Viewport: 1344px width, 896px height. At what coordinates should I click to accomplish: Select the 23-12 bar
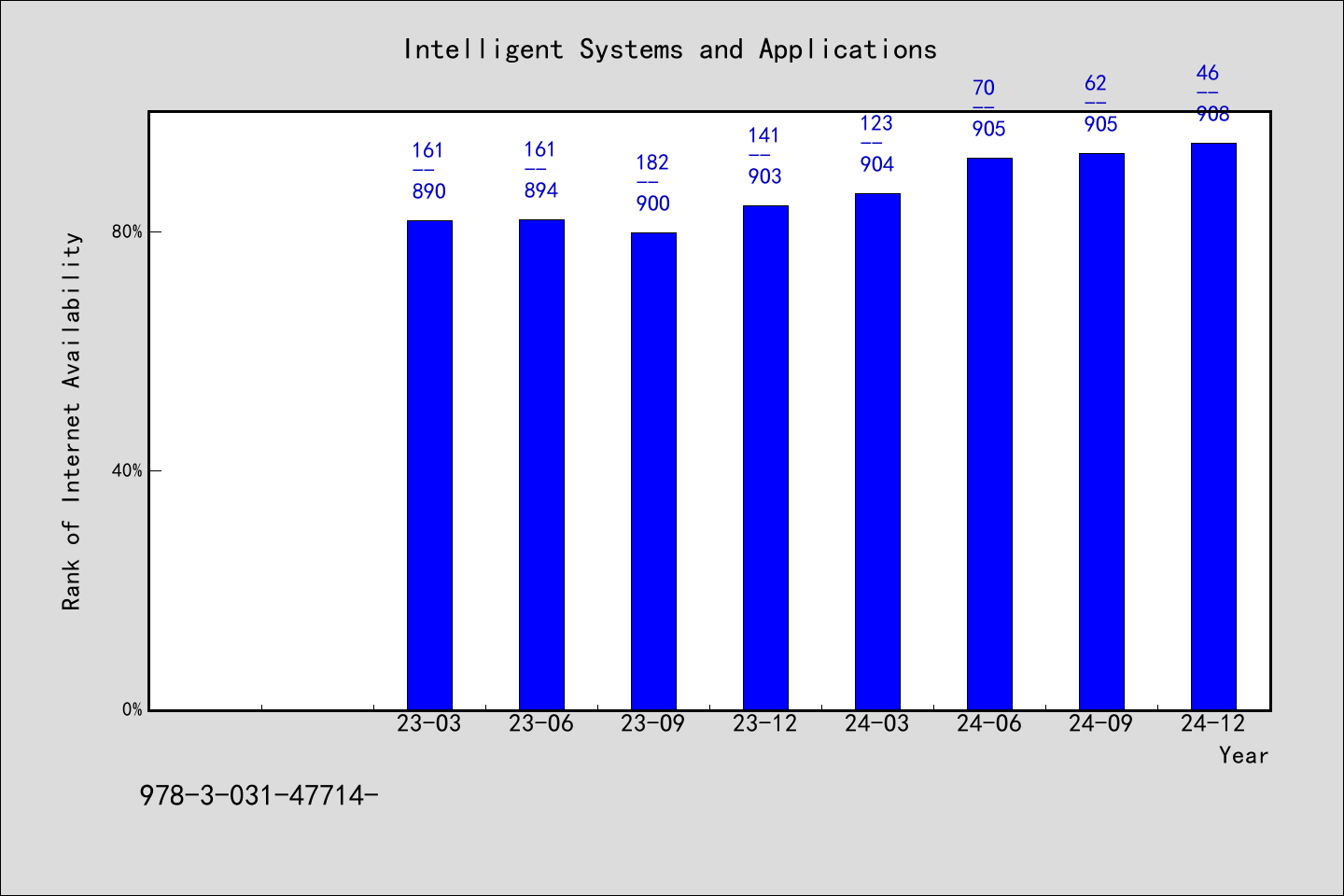click(x=765, y=457)
